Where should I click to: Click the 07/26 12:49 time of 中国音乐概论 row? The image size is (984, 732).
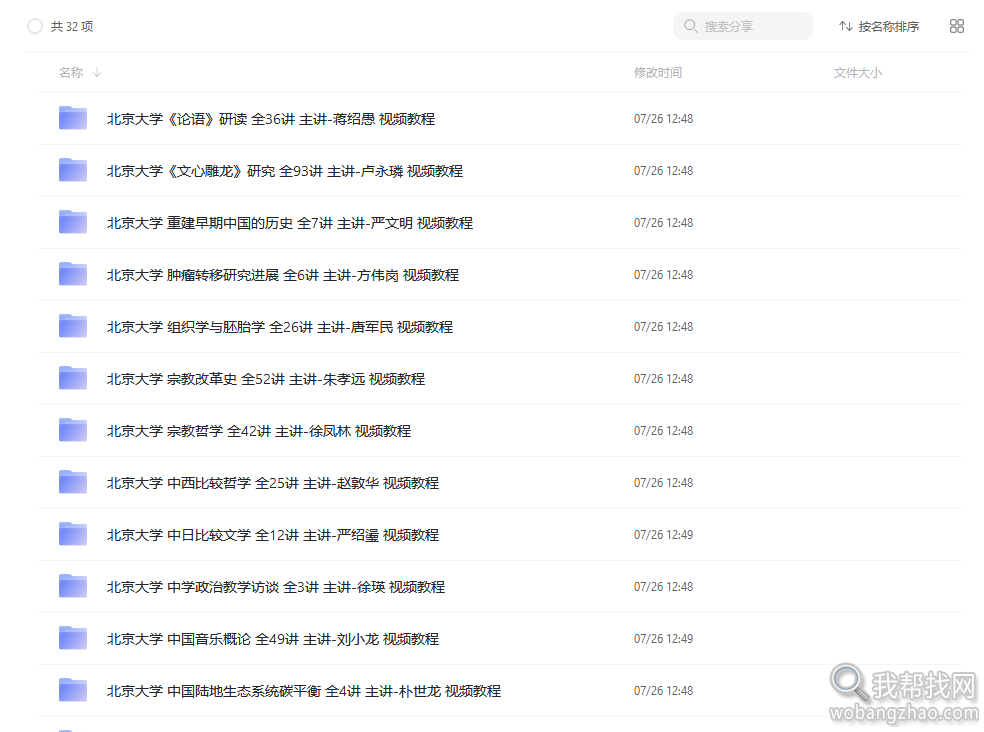click(663, 638)
